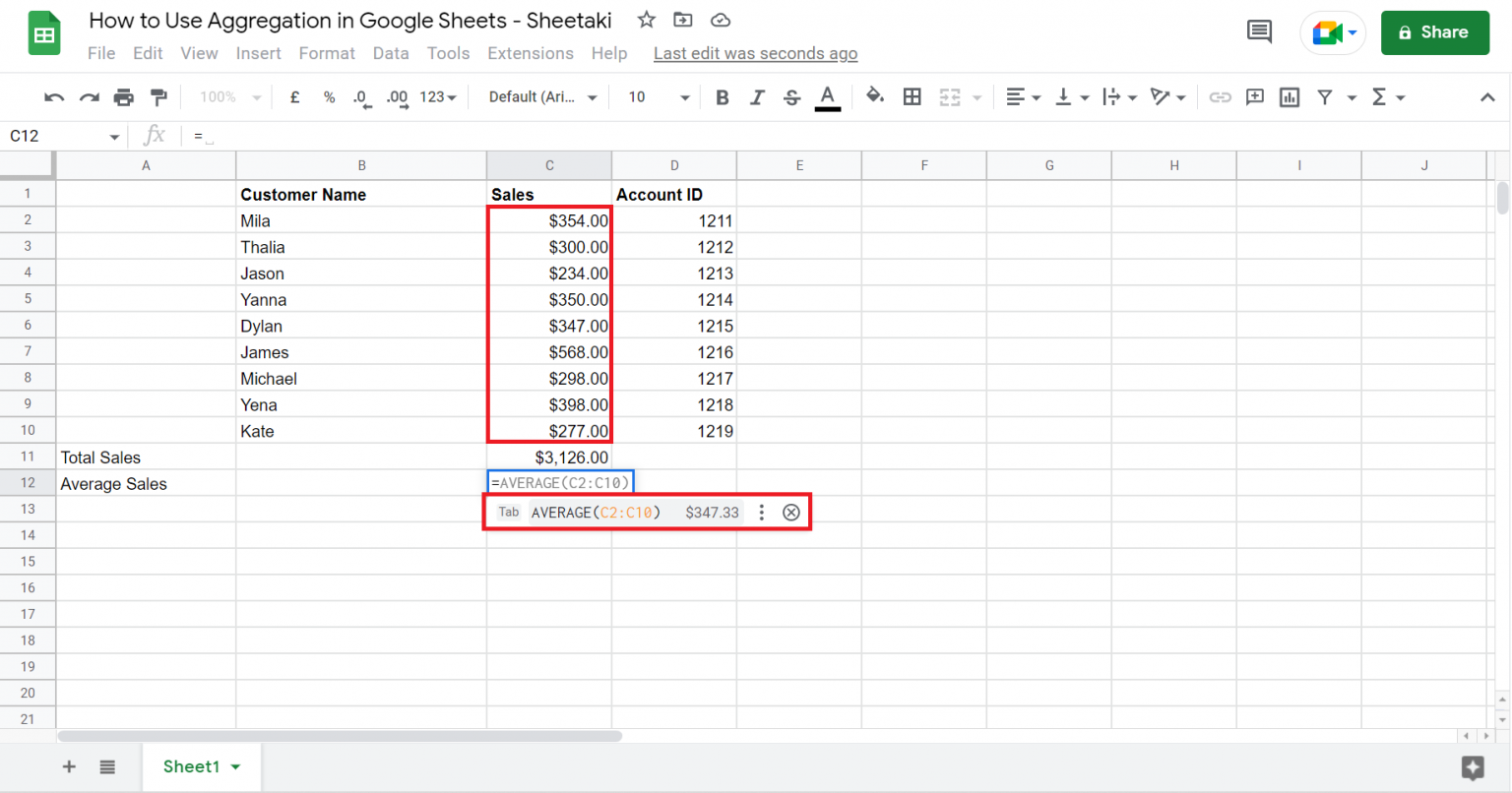This screenshot has height=793, width=1512.
Task: Open the Sheet1 tab dropdown arrow
Action: pos(233,766)
